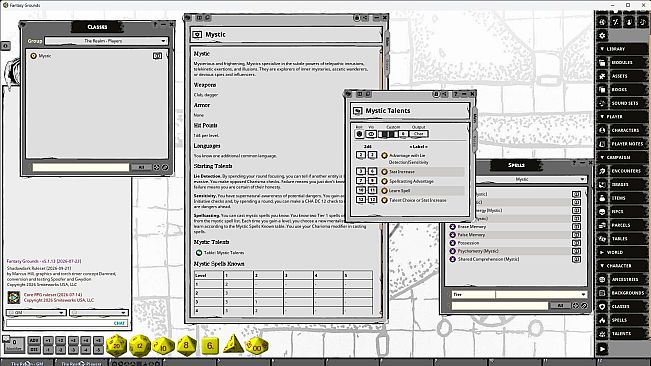Open the Modules sidebar entry

point(622,62)
